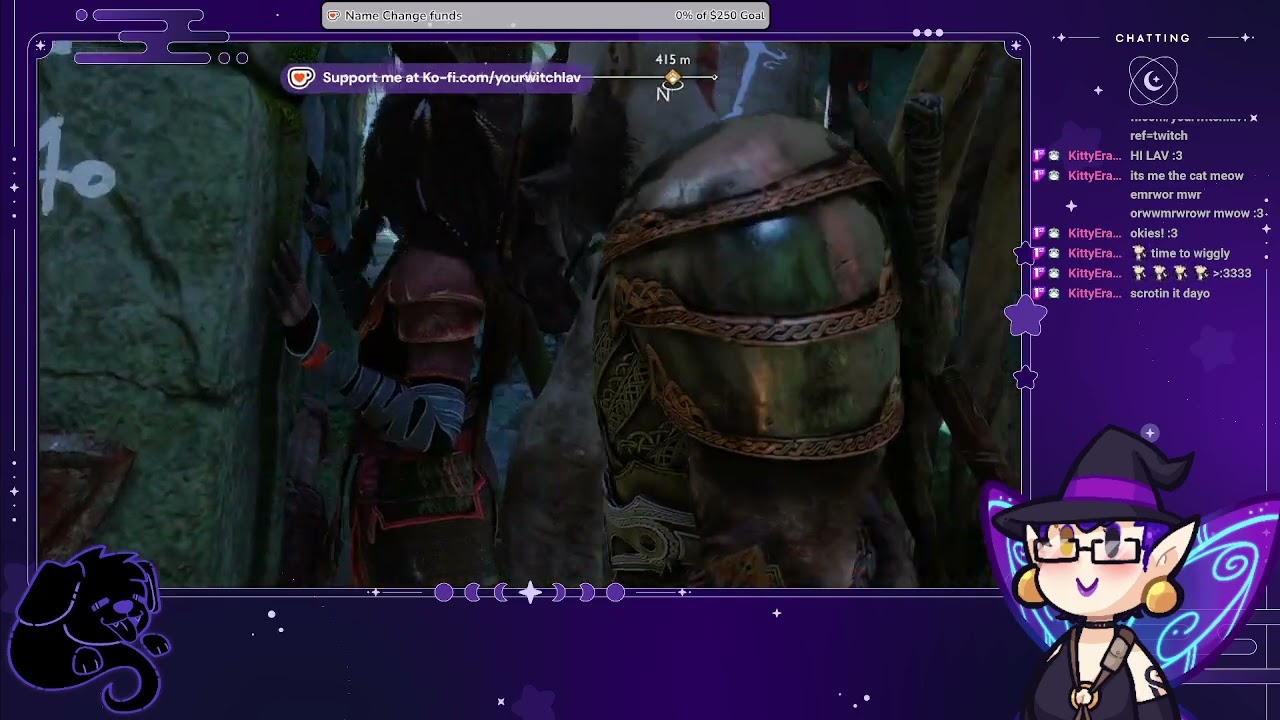The image size is (1280, 720).
Task: Select the 'HI LAV :3' chat message
Action: [x=1156, y=156]
